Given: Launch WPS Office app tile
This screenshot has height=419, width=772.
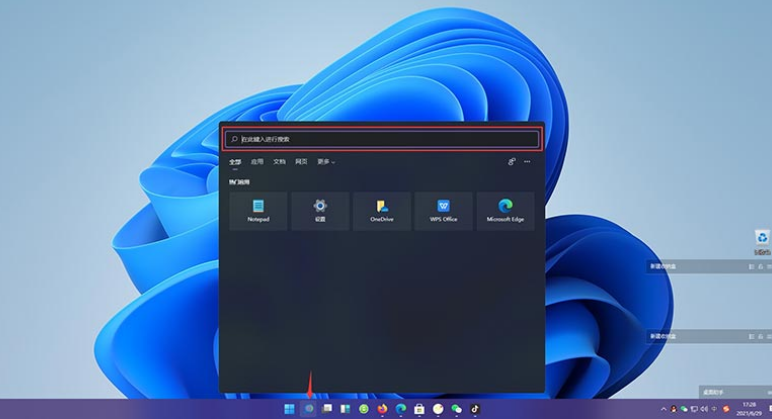Looking at the screenshot, I should (x=444, y=211).
